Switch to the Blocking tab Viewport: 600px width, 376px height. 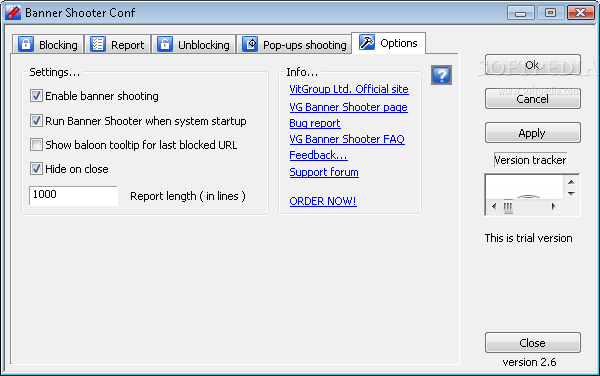point(48,44)
